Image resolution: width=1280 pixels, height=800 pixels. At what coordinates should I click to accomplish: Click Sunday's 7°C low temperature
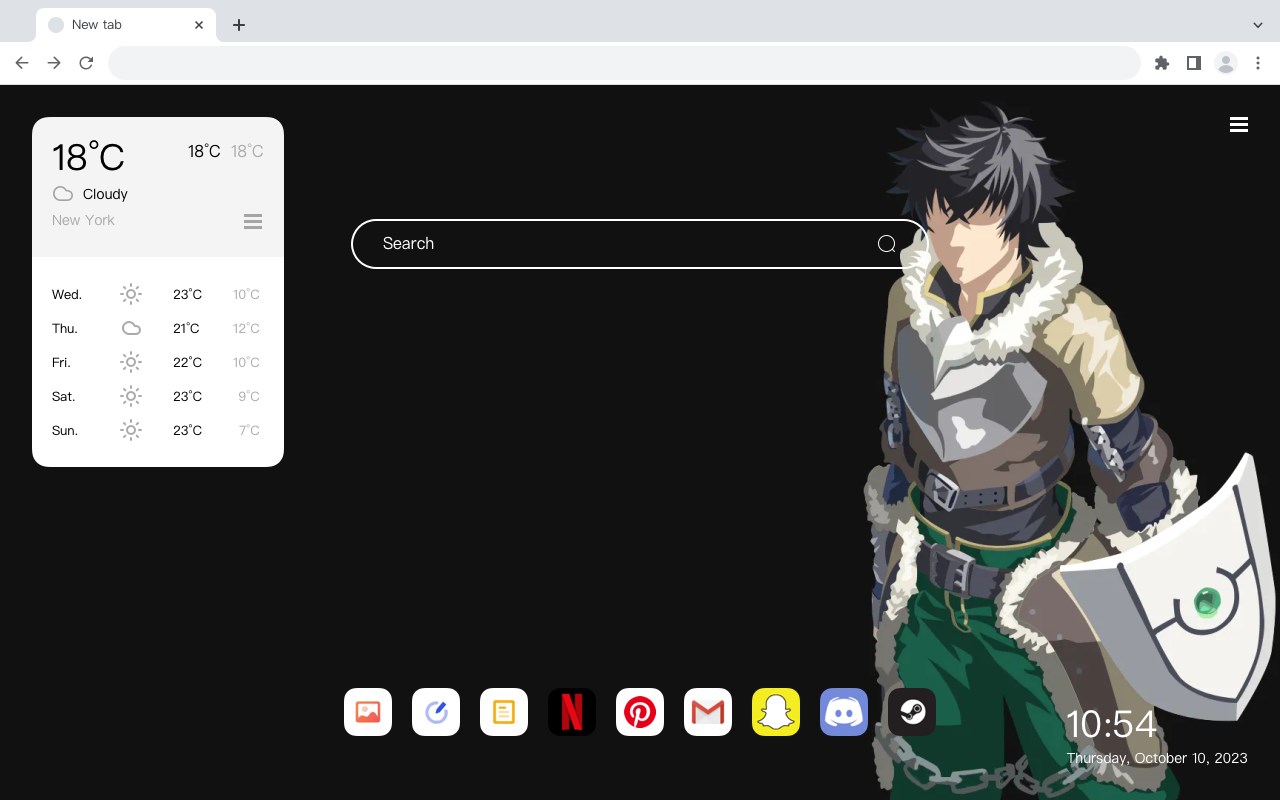249,430
